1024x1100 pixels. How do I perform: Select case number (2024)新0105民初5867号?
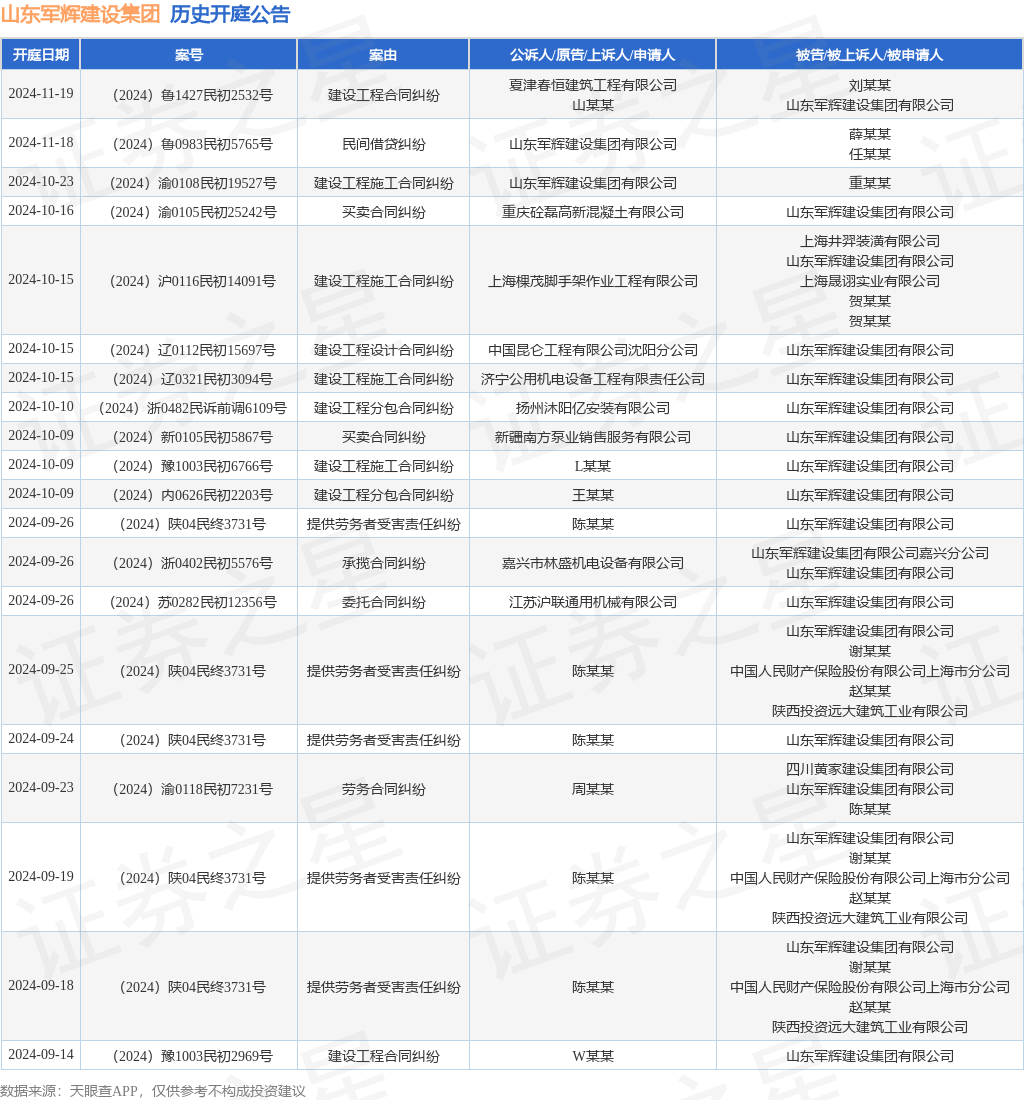click(x=192, y=438)
